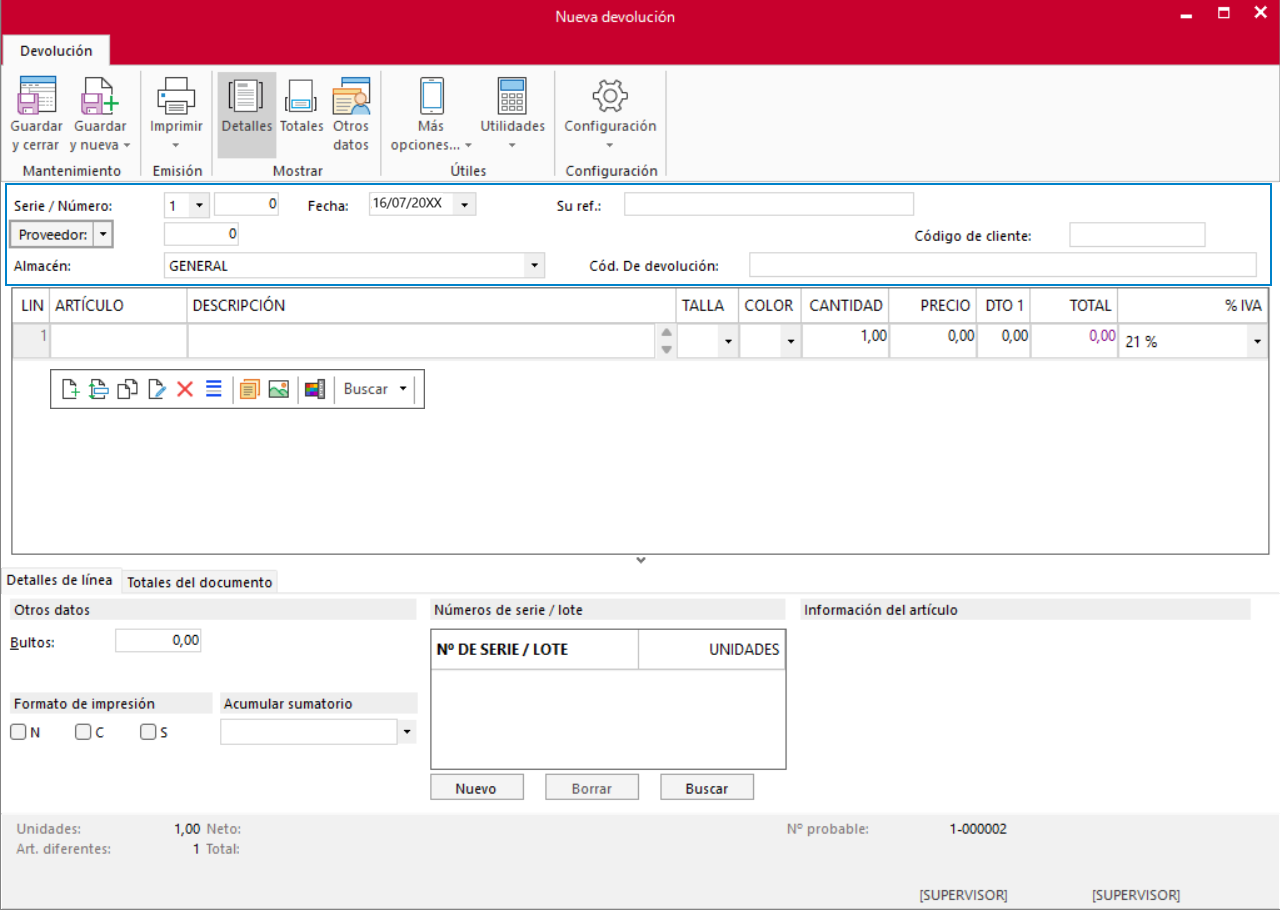Click the ARTÍCULO column header
This screenshot has height=912, width=1280.
(119, 306)
